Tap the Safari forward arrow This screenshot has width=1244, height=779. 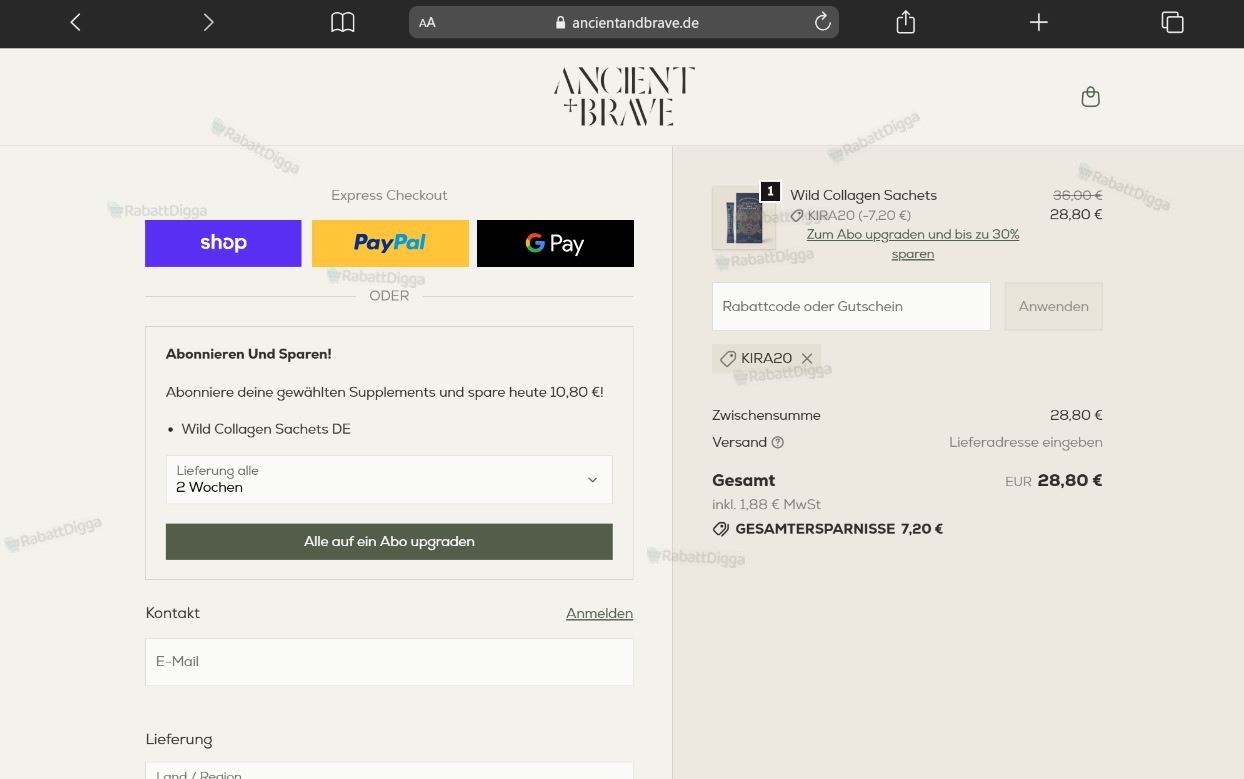click(x=208, y=22)
